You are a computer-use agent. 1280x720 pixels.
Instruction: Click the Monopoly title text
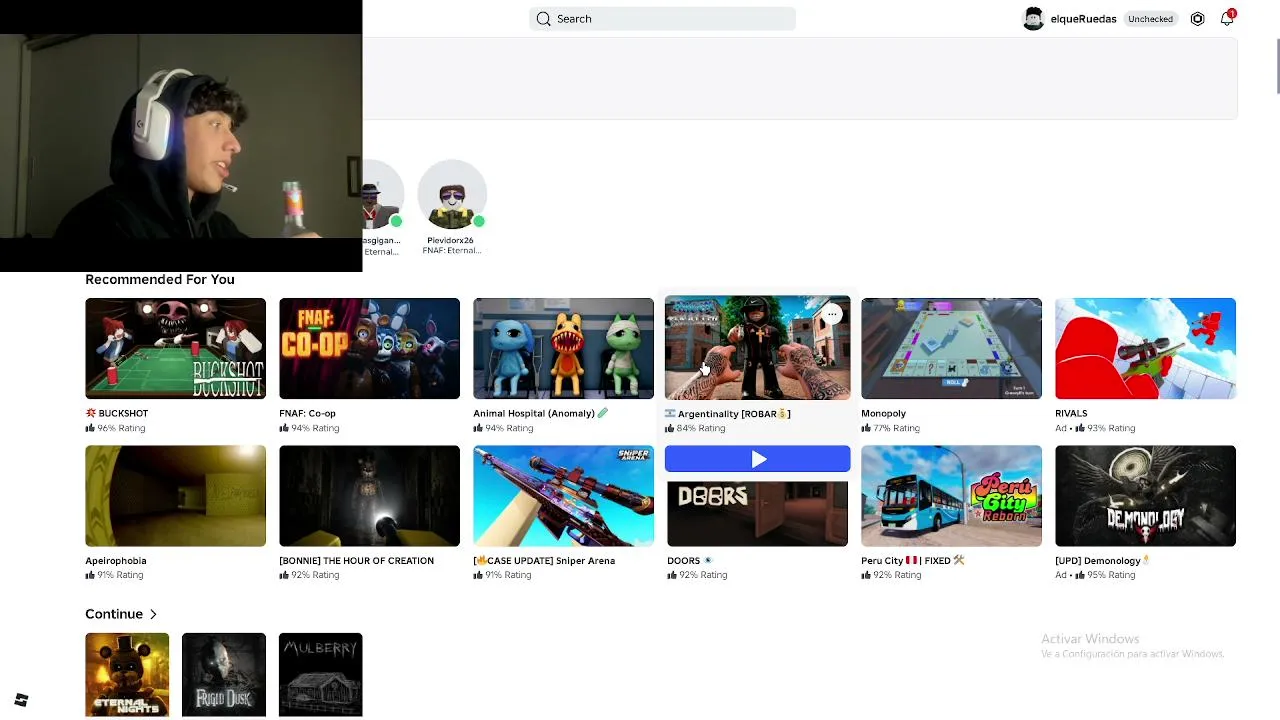click(x=883, y=413)
